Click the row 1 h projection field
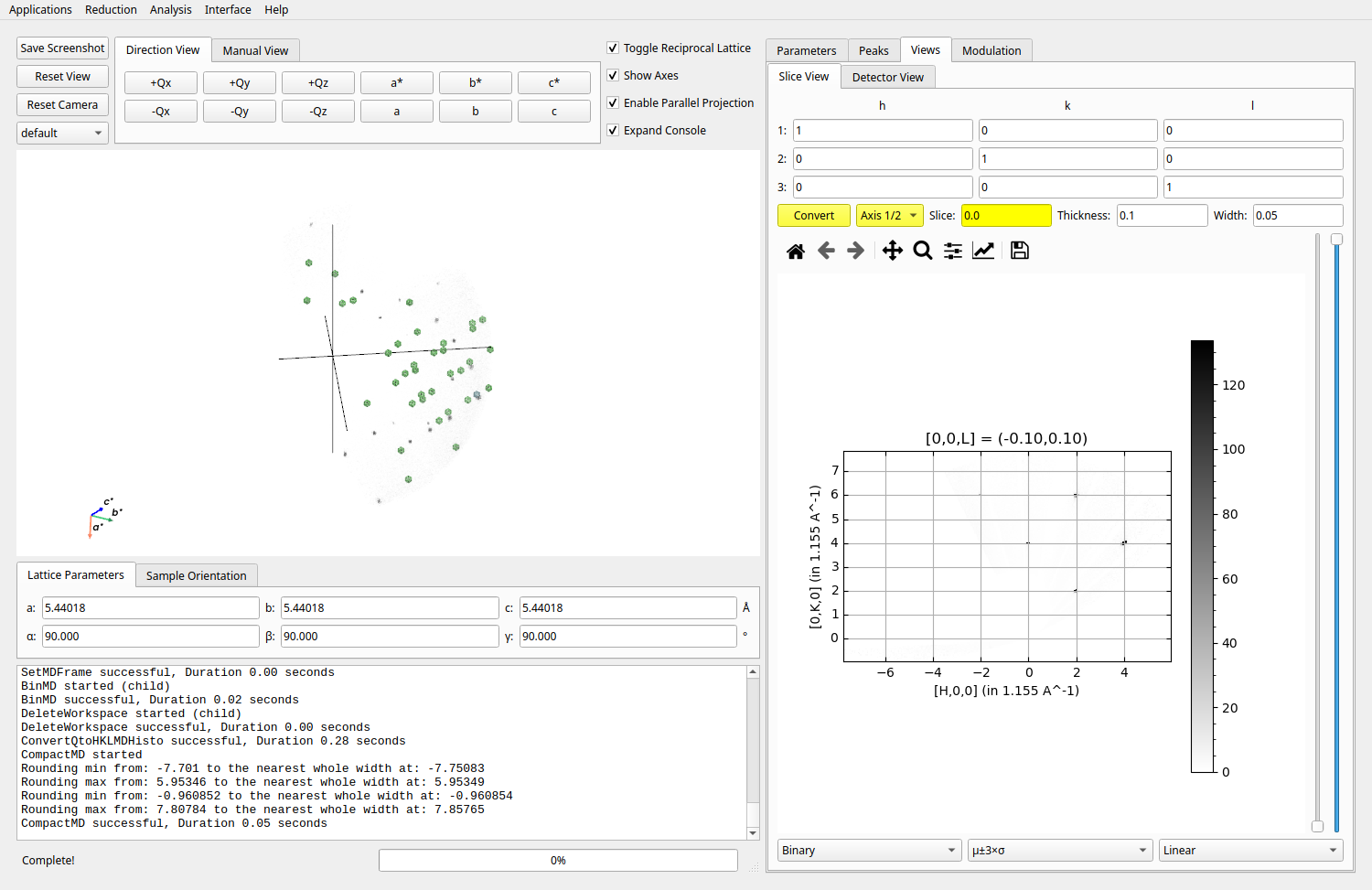The width and height of the screenshot is (1372, 890). click(x=883, y=130)
